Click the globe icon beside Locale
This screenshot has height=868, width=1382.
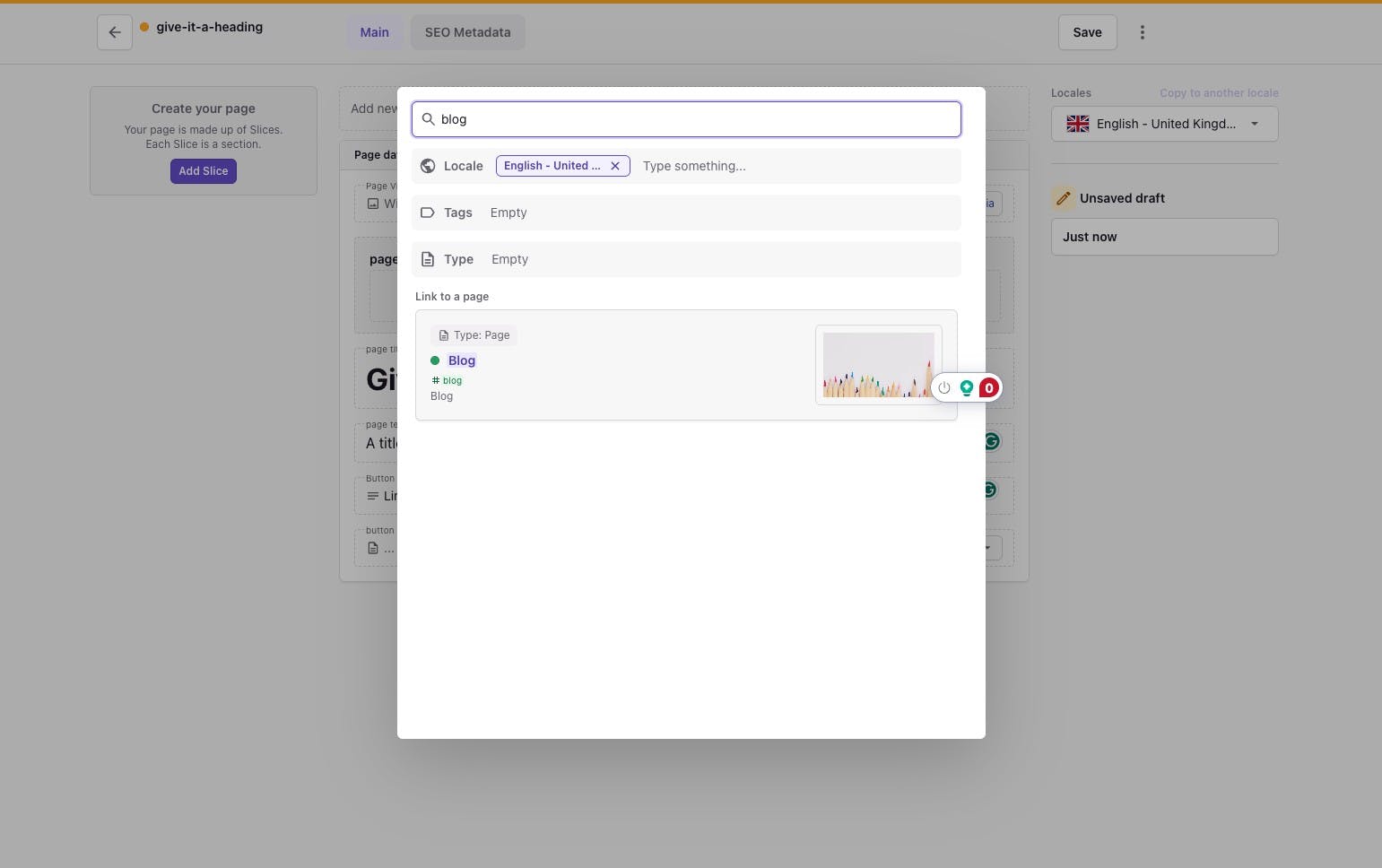(428, 166)
